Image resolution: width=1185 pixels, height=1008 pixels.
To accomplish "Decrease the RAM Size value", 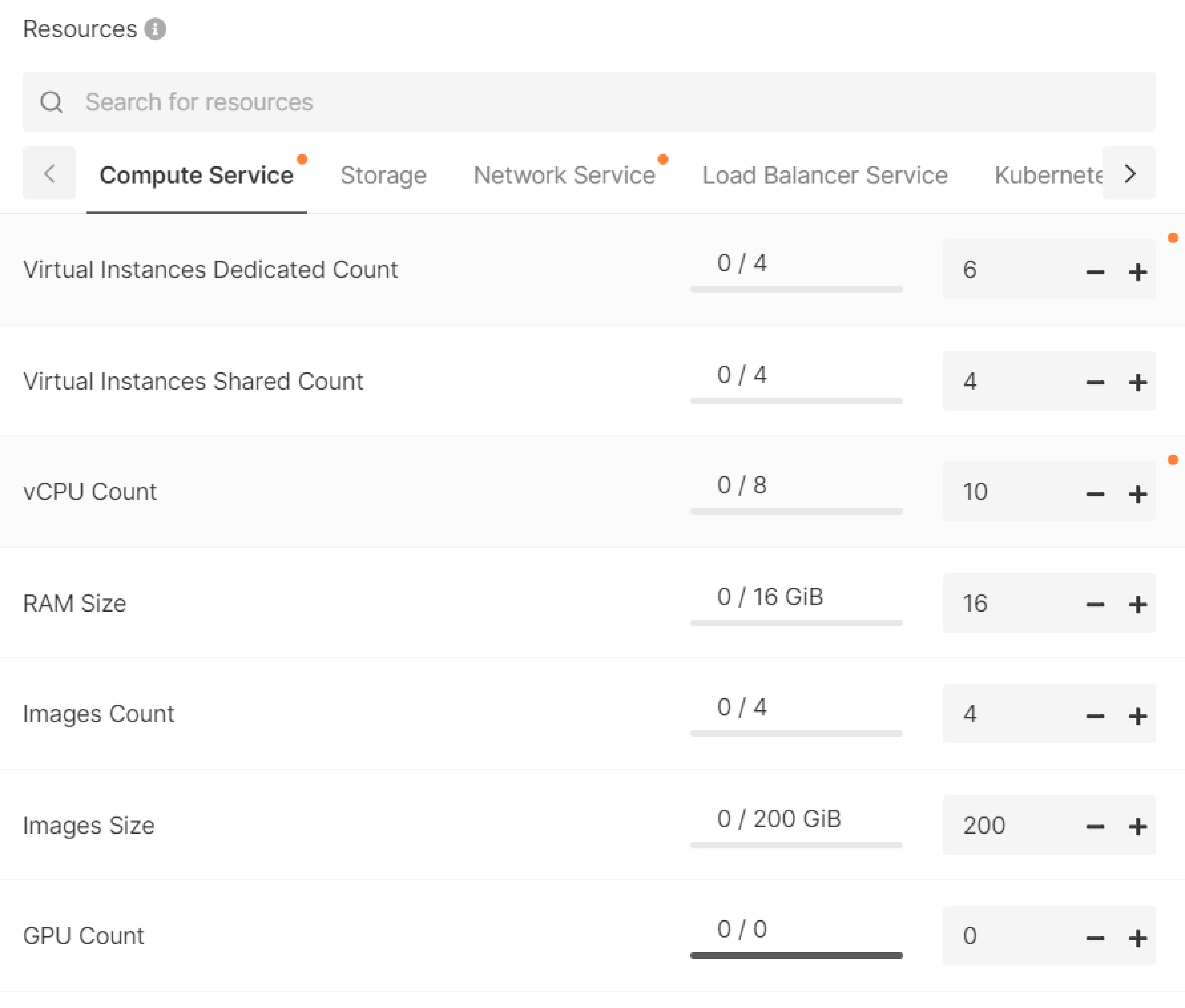I will tap(1095, 605).
